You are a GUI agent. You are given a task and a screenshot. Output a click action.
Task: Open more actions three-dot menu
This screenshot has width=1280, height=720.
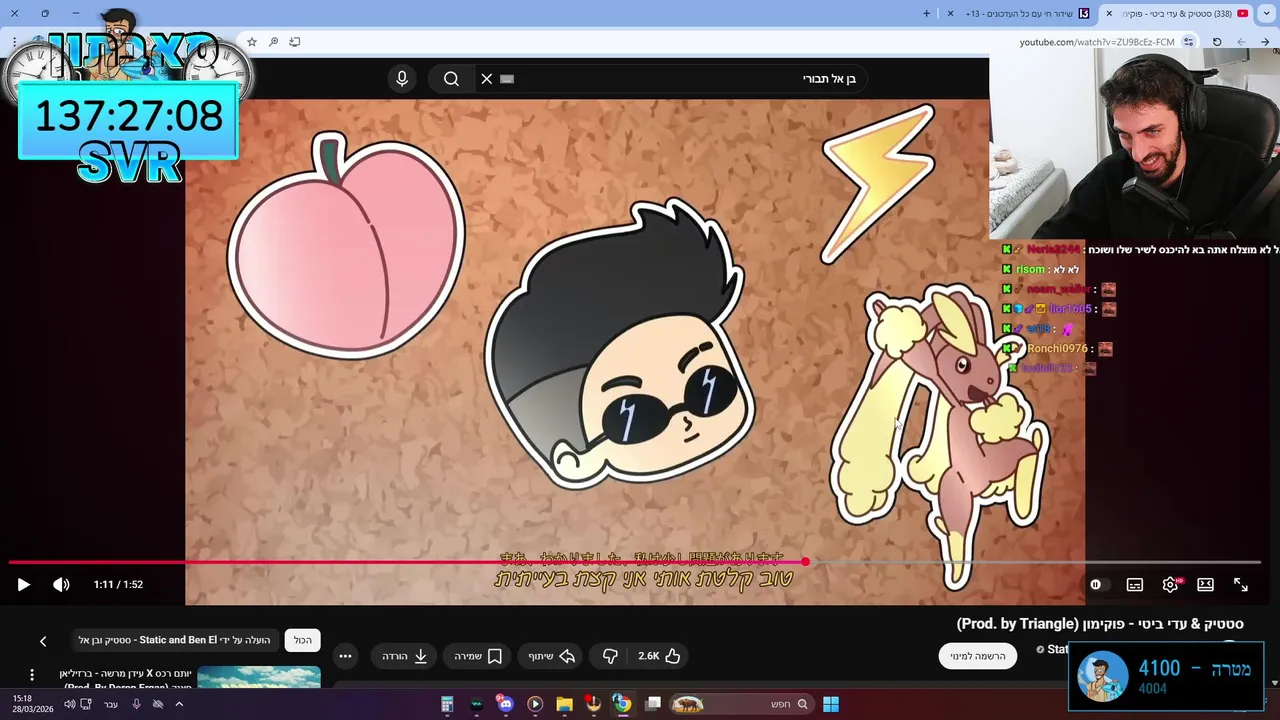345,656
